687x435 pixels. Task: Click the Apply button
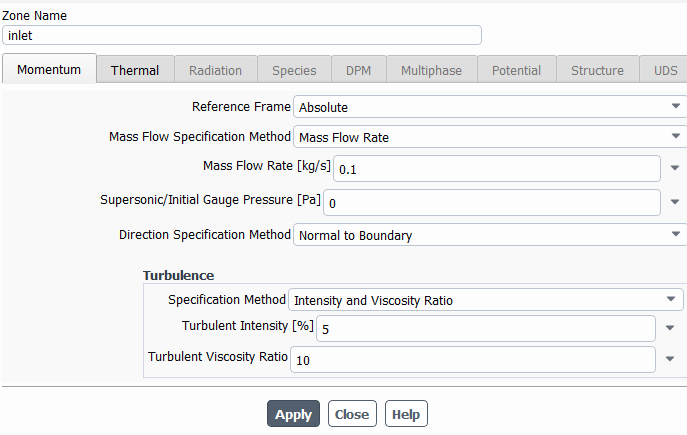coord(294,414)
